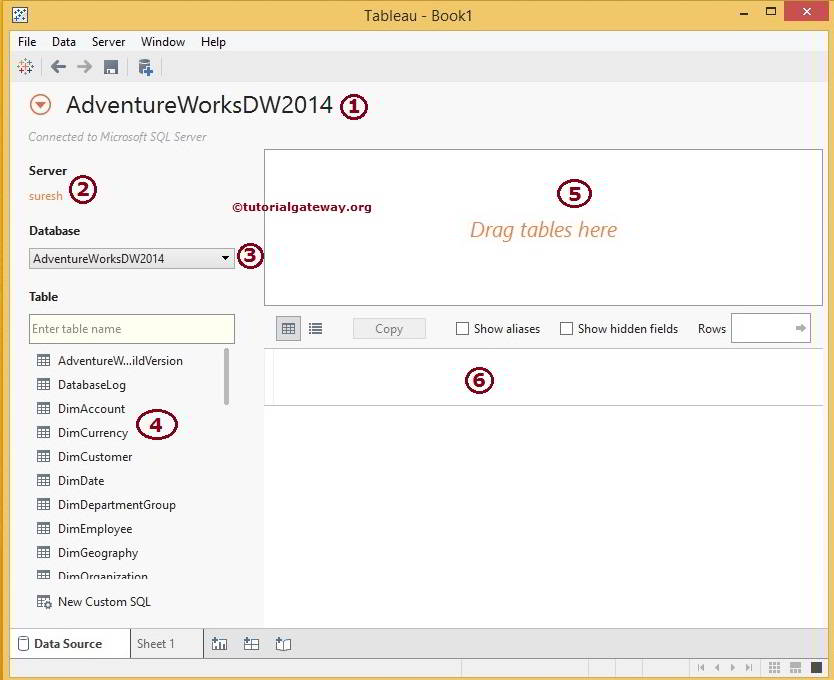Screen dimensions: 834x680
Task: Go to last sheet navigation arrow
Action: [x=749, y=668]
